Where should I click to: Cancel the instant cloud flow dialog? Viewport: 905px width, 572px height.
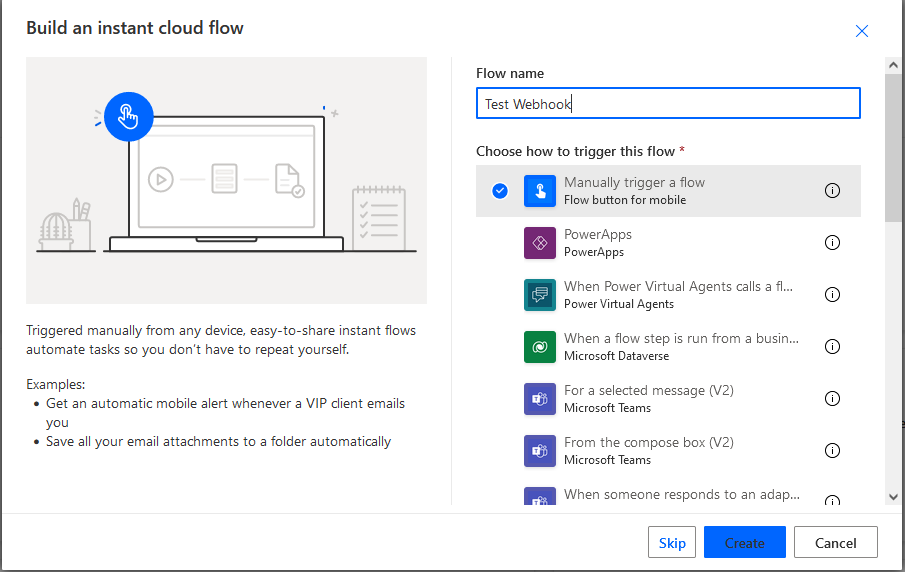tap(836, 542)
